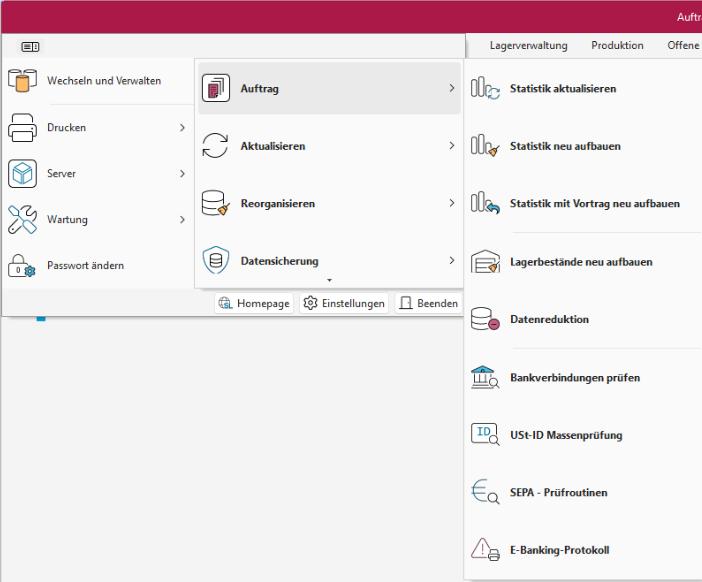Click the Passwort ändern lock icon
The height and width of the screenshot is (582, 702).
click(x=21, y=265)
